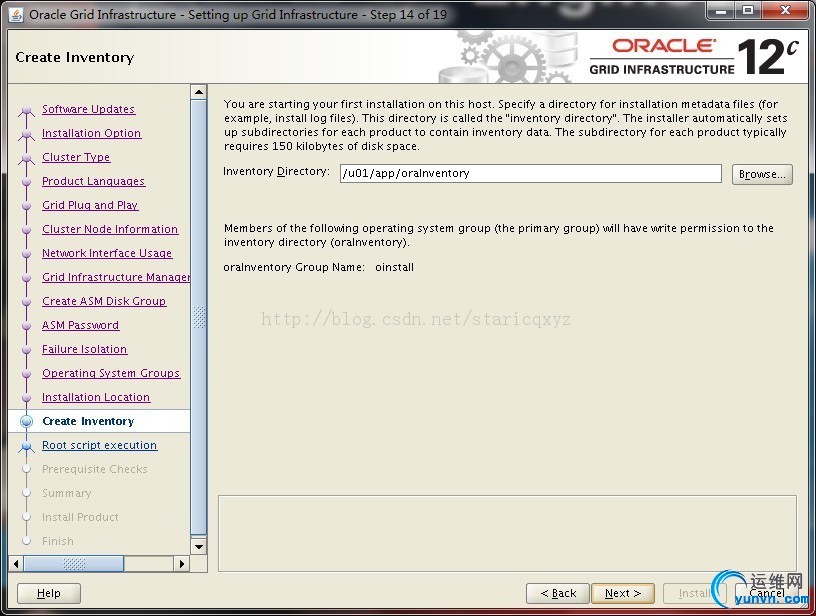Go back with the Back button
This screenshot has height=616, width=816.
(x=558, y=593)
